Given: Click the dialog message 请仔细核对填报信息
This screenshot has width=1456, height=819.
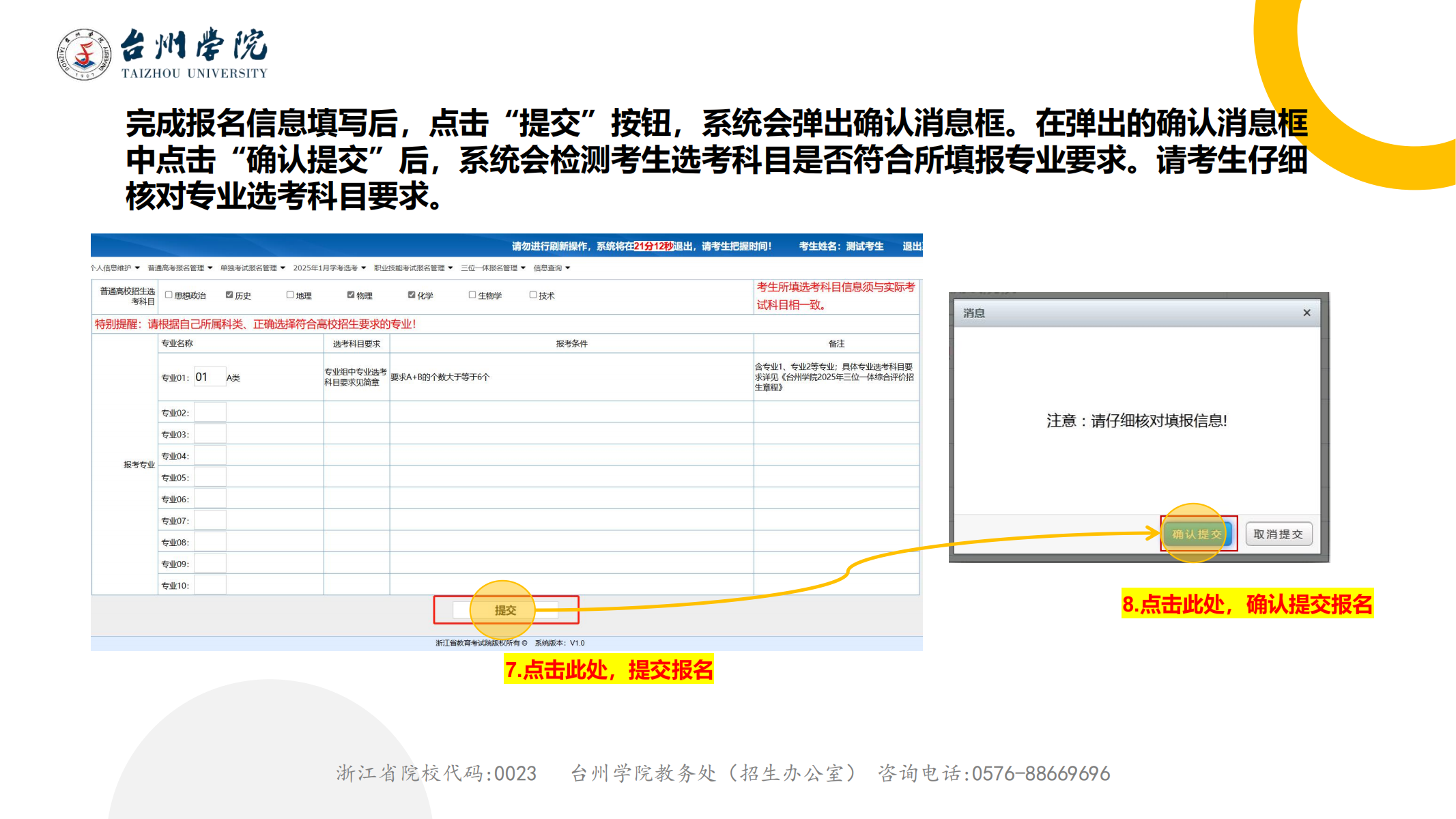Looking at the screenshot, I should (x=1137, y=420).
